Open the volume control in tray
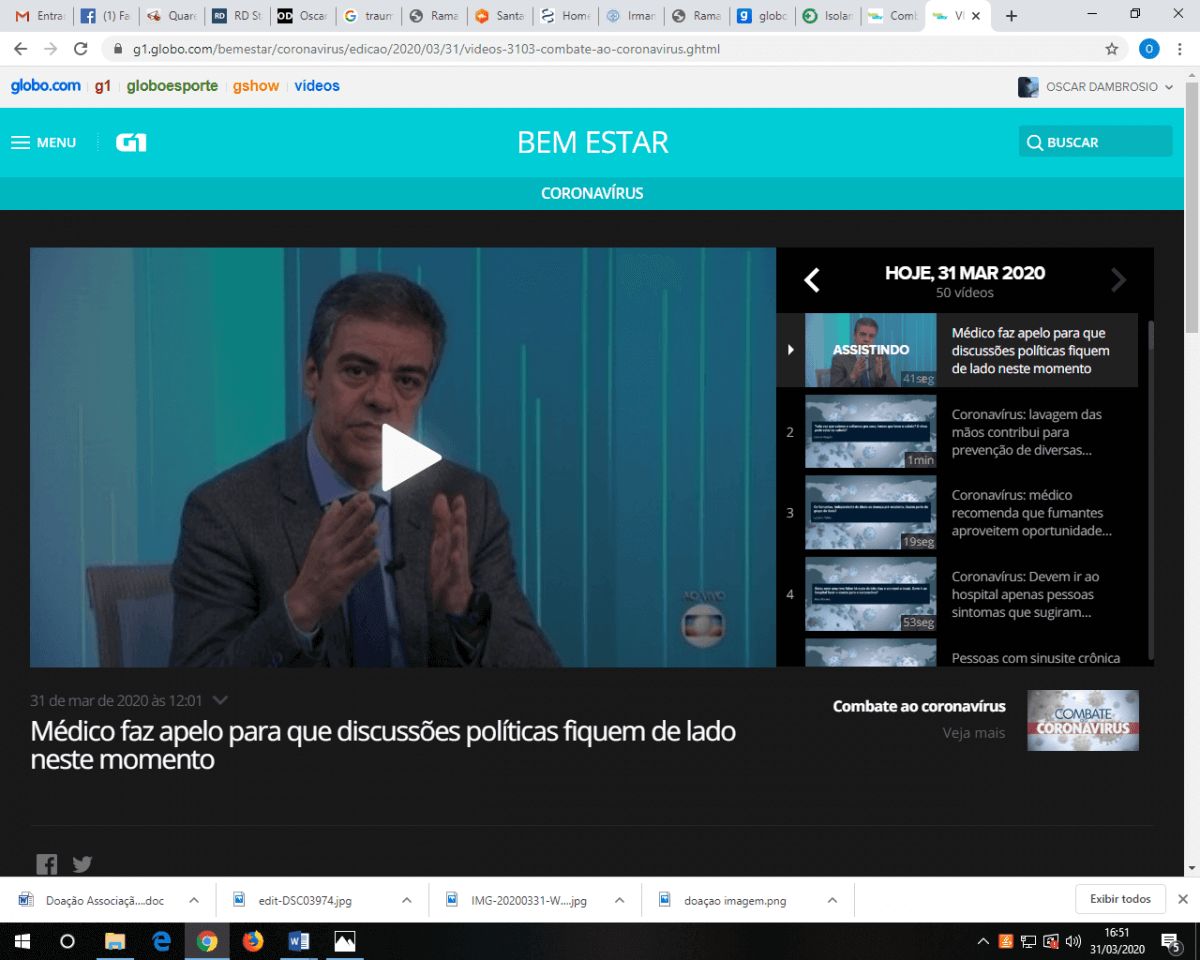 tap(1073, 941)
